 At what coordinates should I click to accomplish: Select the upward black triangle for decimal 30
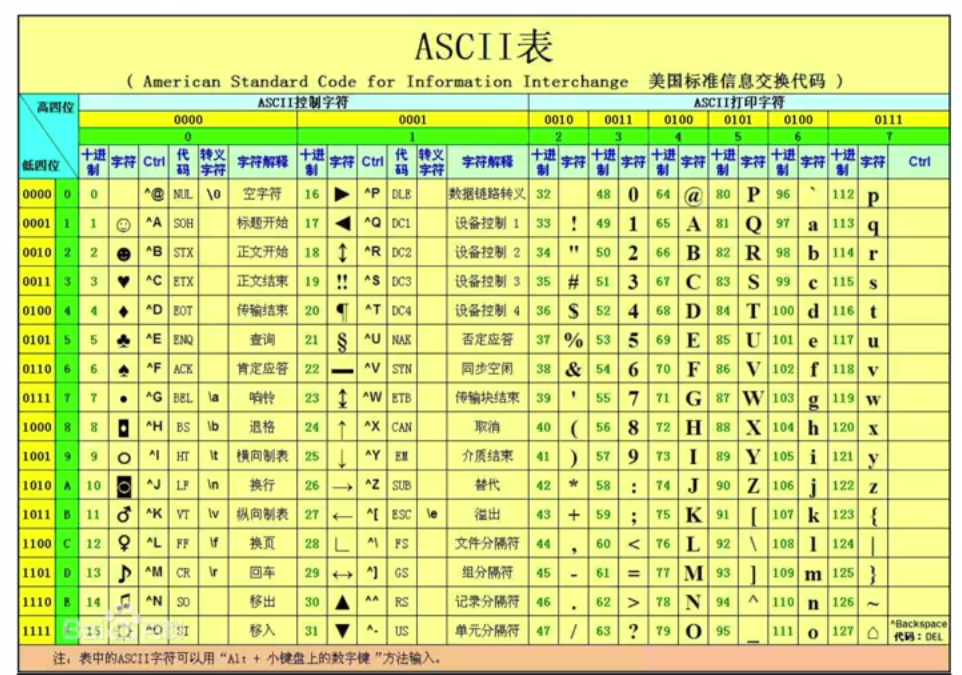coord(342,602)
